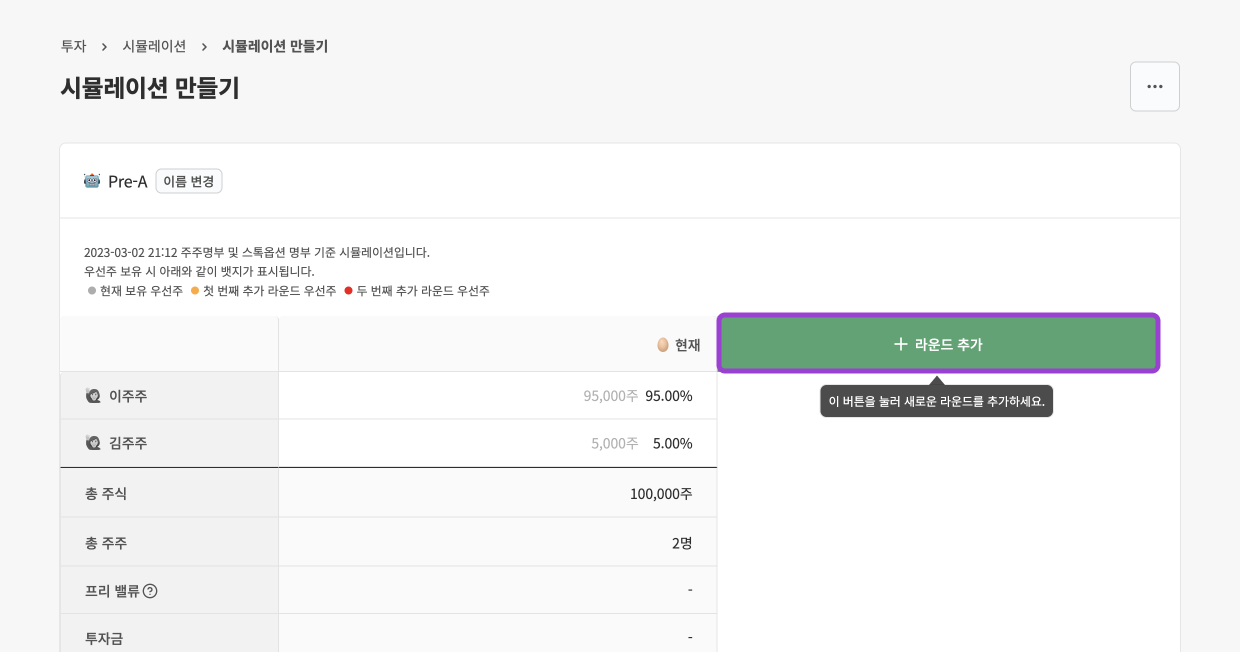
Task: Select the gray 현재 보유 우선주 badge dot
Action: coord(91,291)
